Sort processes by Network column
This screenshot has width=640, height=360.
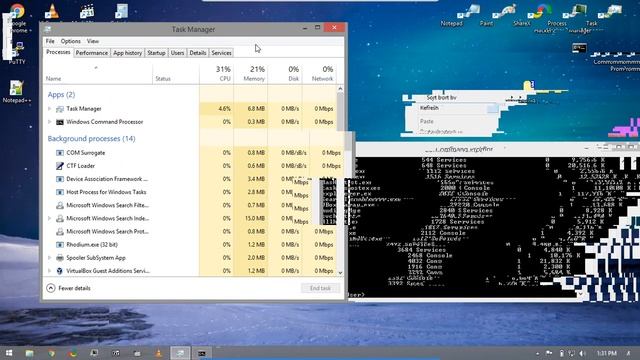click(x=319, y=74)
